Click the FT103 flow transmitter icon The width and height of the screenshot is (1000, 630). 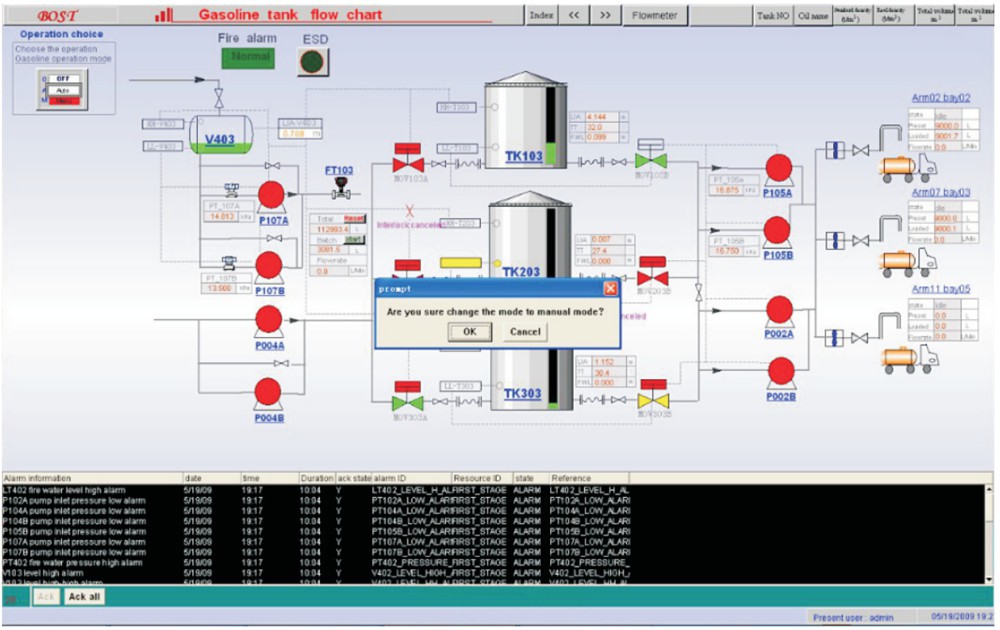coord(340,189)
